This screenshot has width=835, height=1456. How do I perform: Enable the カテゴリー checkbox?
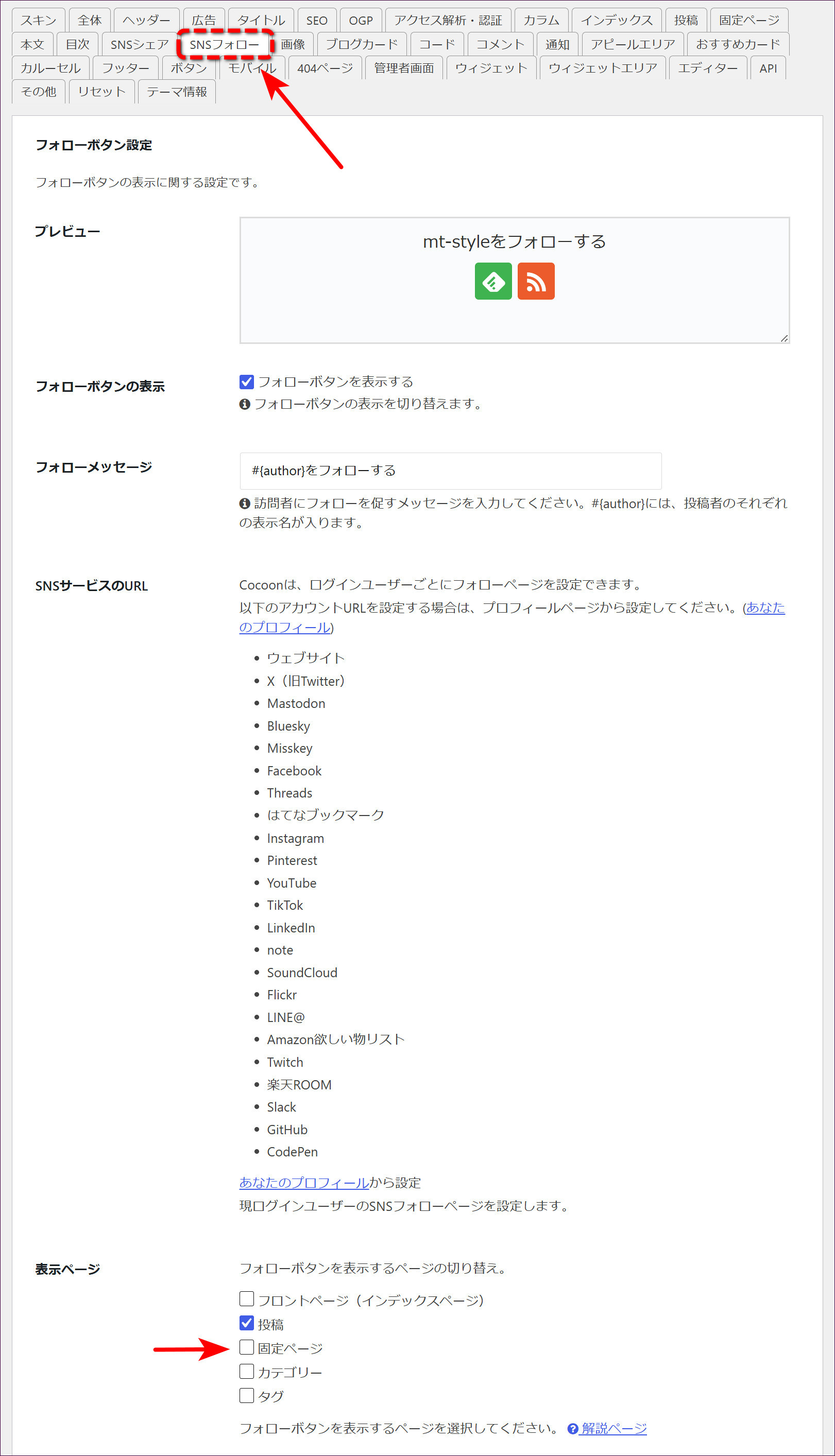(247, 1372)
